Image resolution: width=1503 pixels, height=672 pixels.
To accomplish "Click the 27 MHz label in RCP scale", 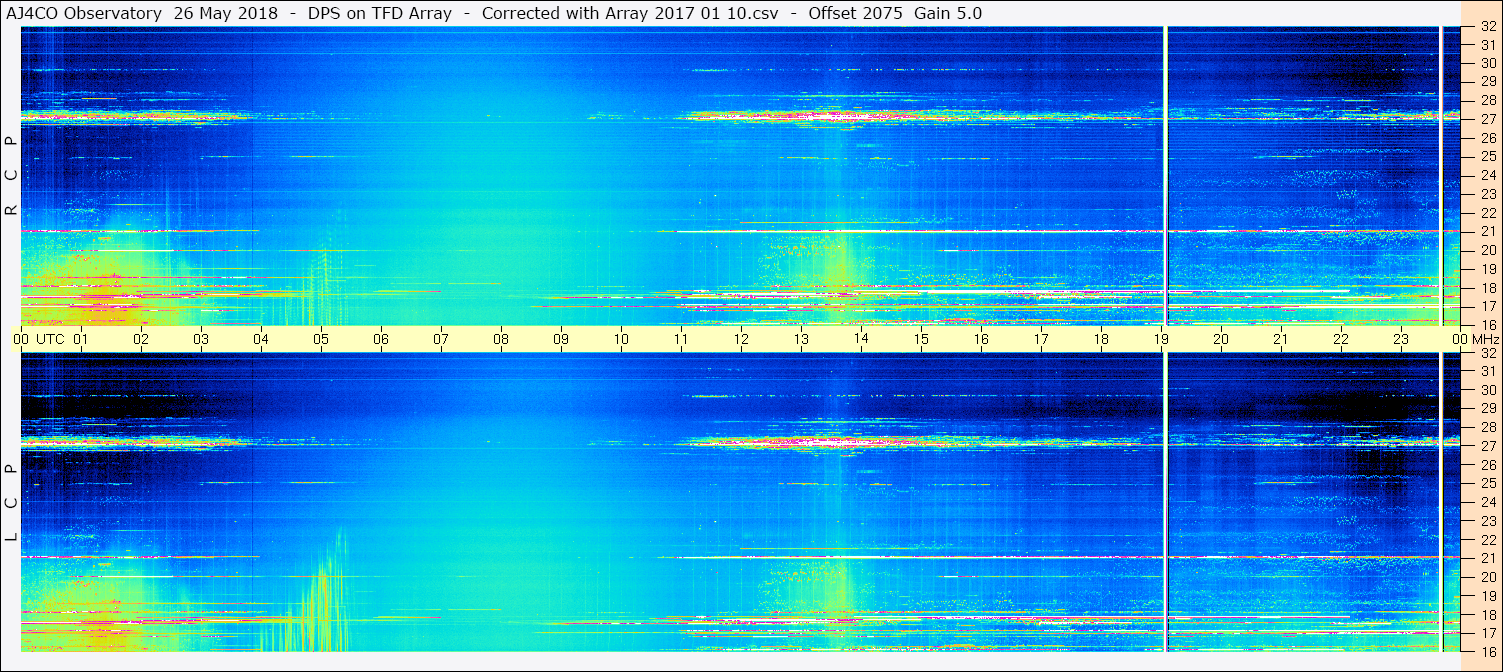I will point(1487,119).
